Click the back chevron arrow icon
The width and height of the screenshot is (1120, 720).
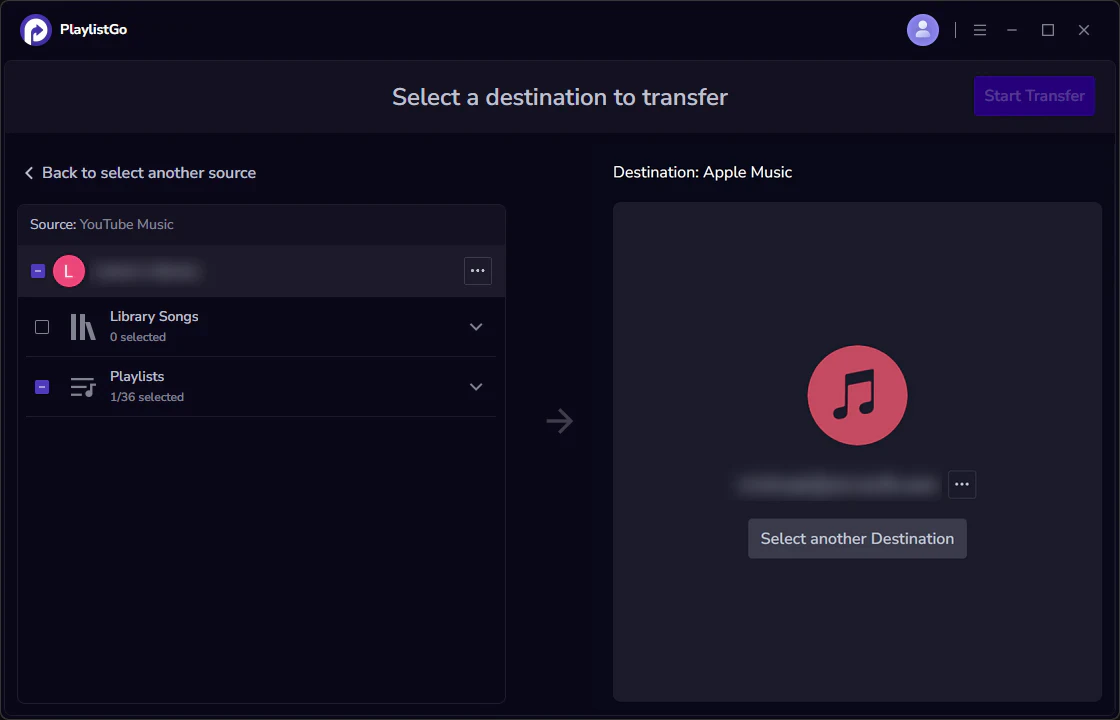[29, 173]
